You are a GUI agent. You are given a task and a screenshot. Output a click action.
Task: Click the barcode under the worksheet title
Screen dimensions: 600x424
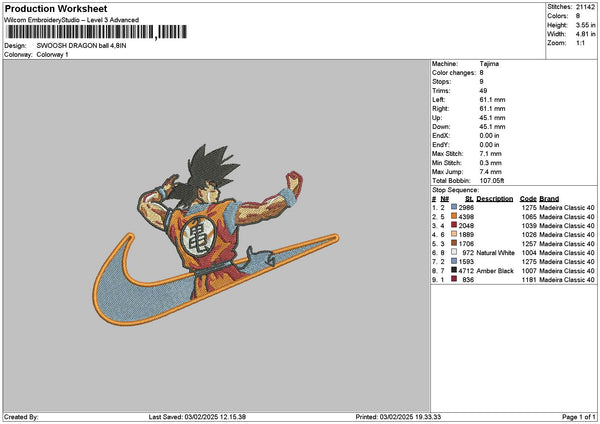(x=97, y=32)
